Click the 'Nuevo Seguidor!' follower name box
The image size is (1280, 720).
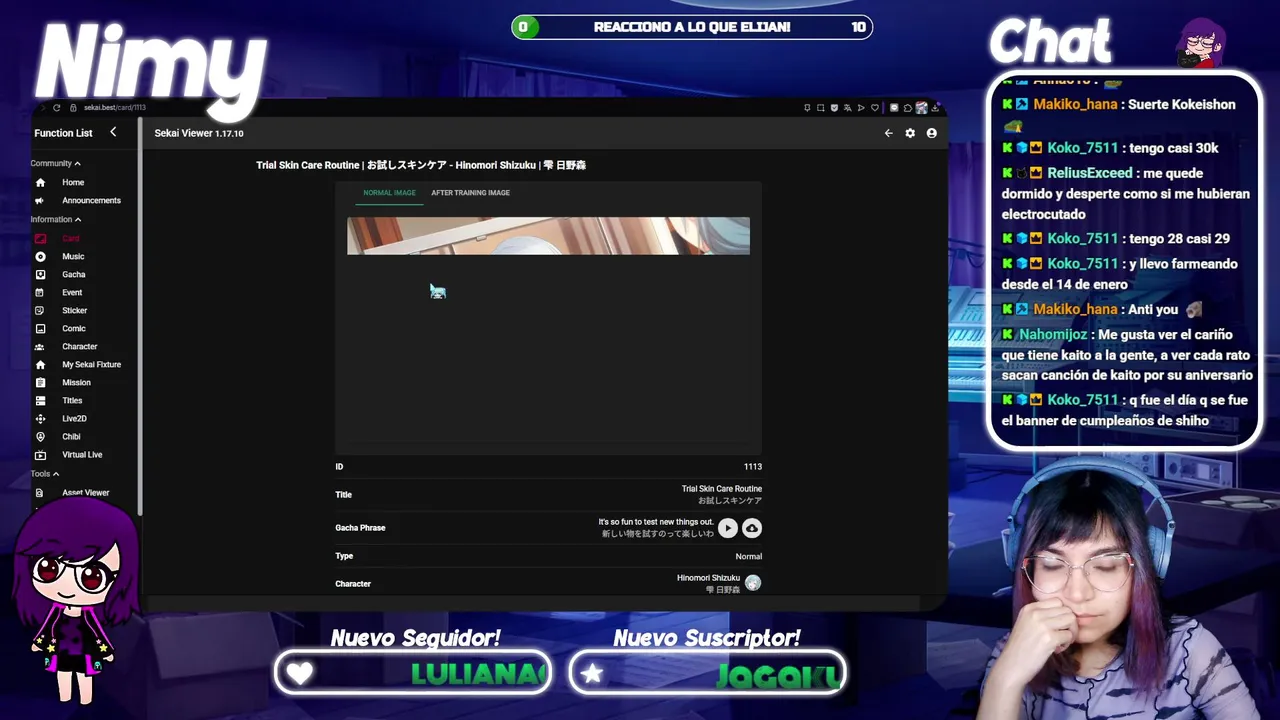(414, 673)
